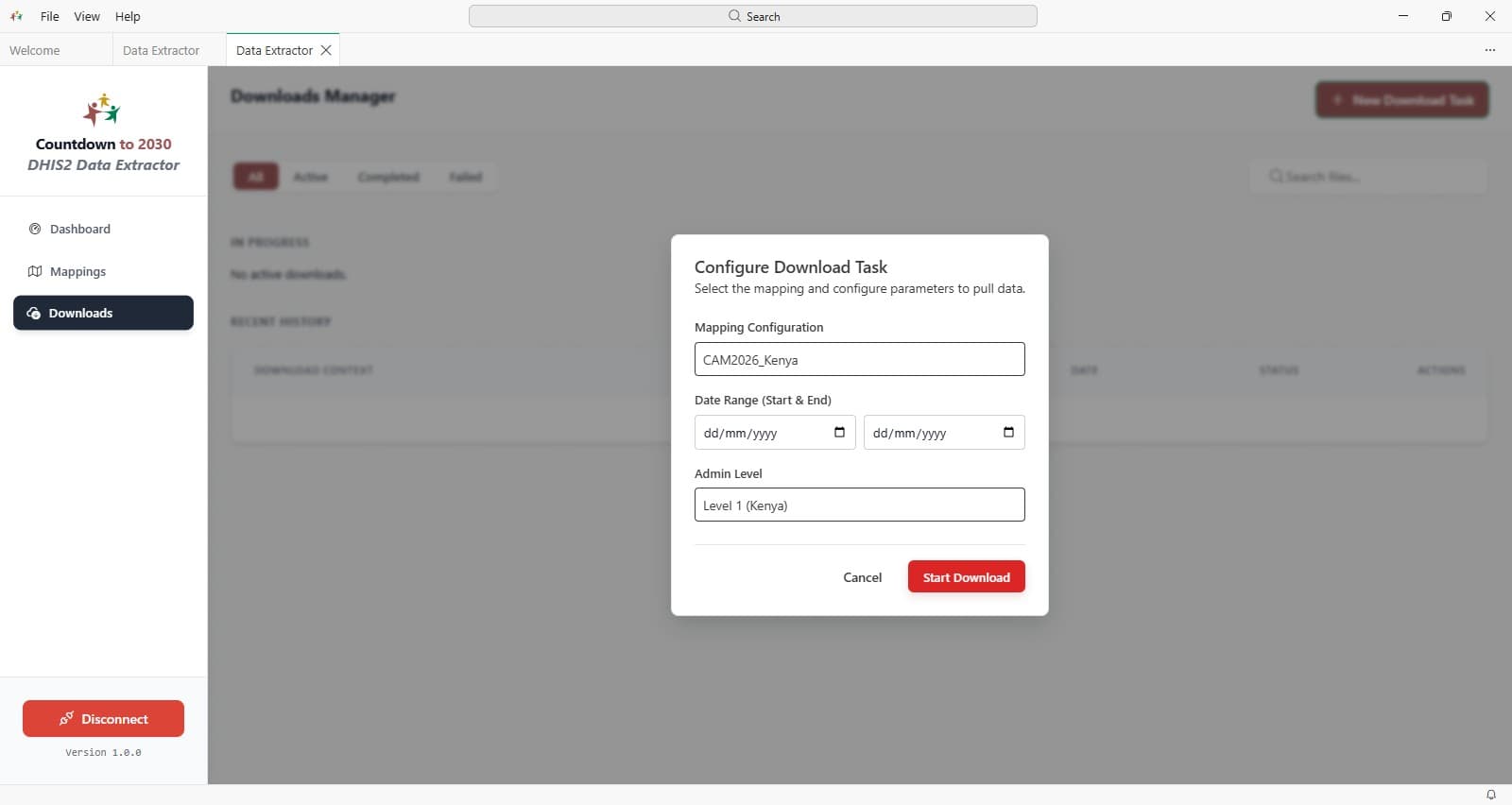The width and height of the screenshot is (1512, 805).
Task: Click the plug icon on Disconnect
Action: point(66,718)
